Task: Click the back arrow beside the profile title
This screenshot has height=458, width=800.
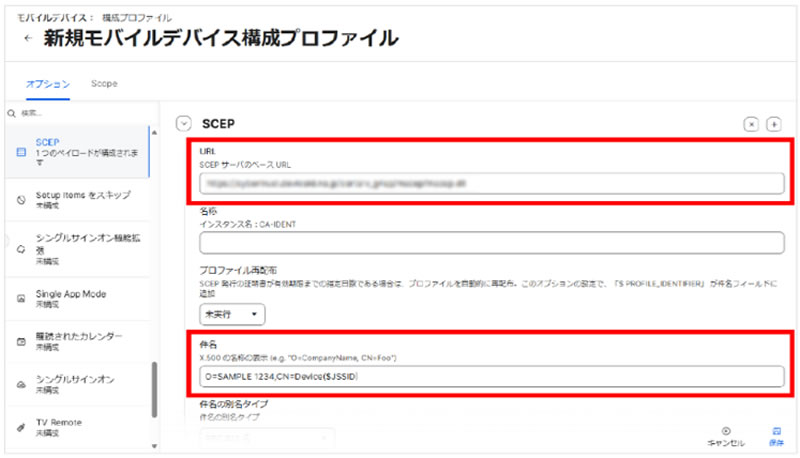Action: tap(27, 39)
